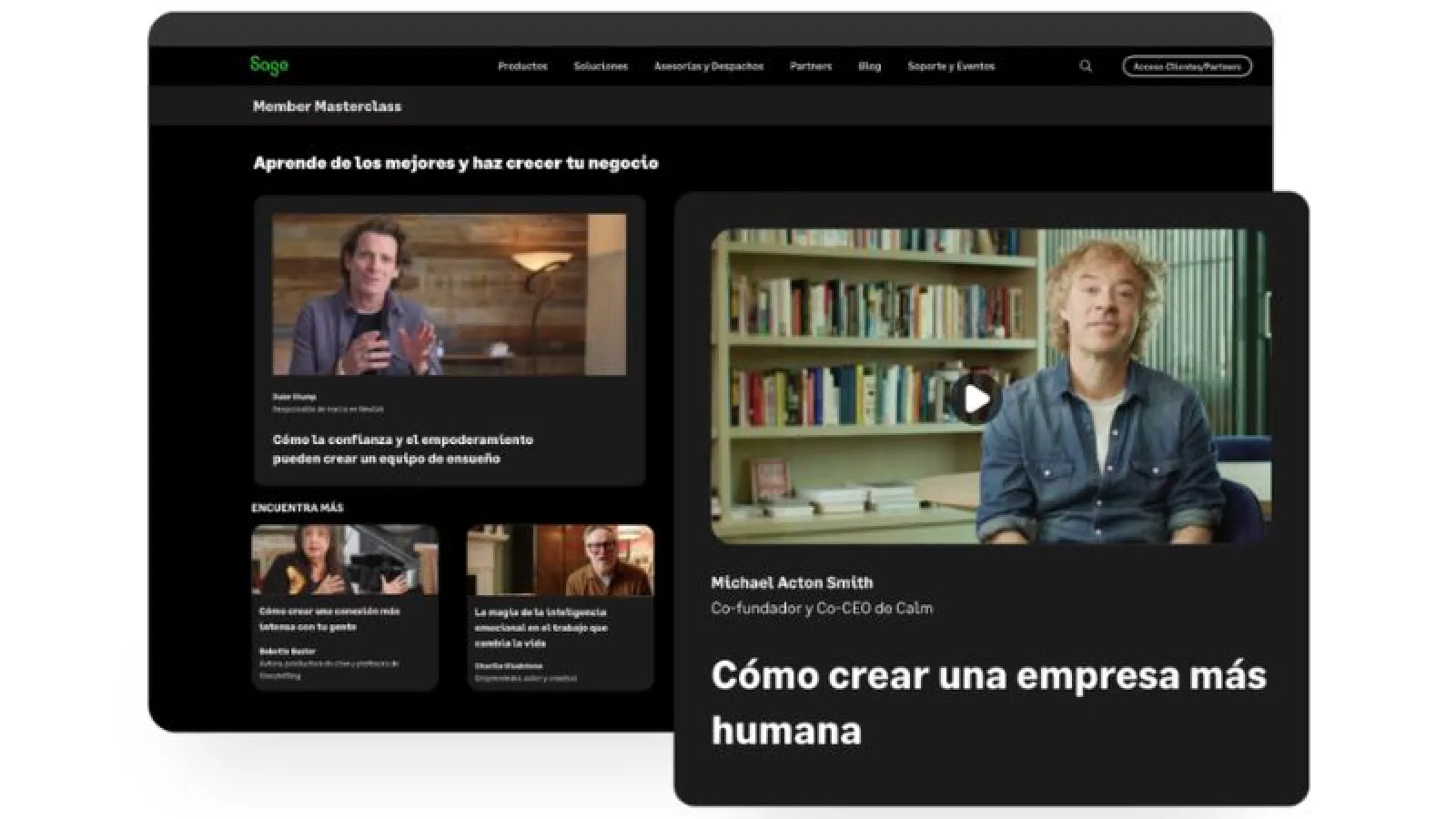
Task: Go to the Partners menu item
Action: (x=810, y=66)
